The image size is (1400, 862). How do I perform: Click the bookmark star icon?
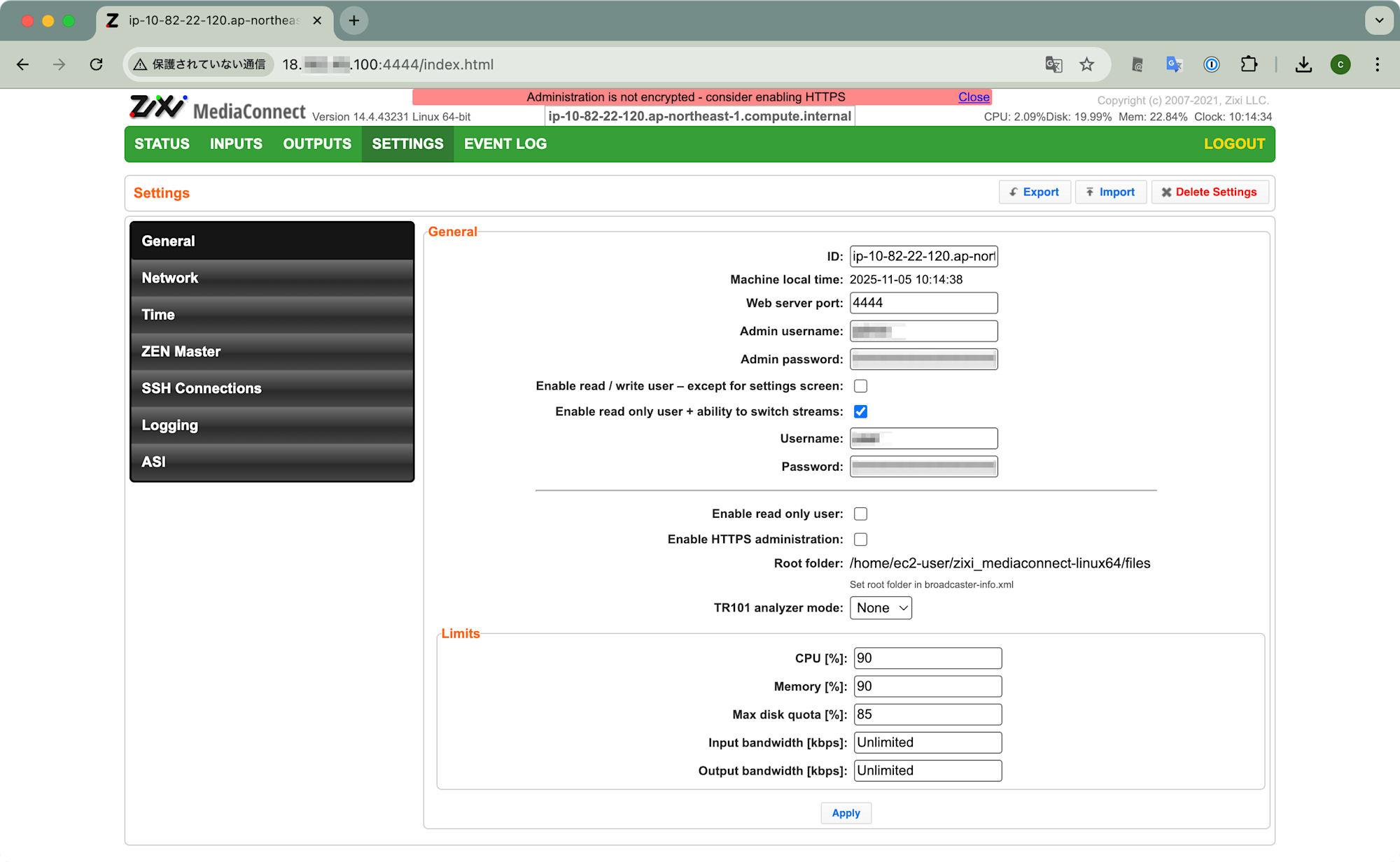1086,64
